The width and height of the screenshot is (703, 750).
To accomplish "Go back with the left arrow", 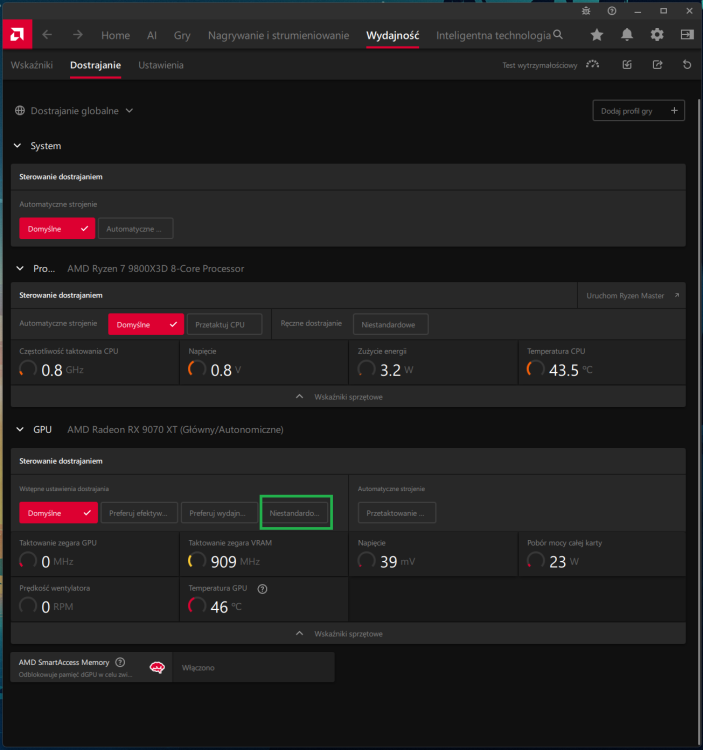I will coord(47,35).
